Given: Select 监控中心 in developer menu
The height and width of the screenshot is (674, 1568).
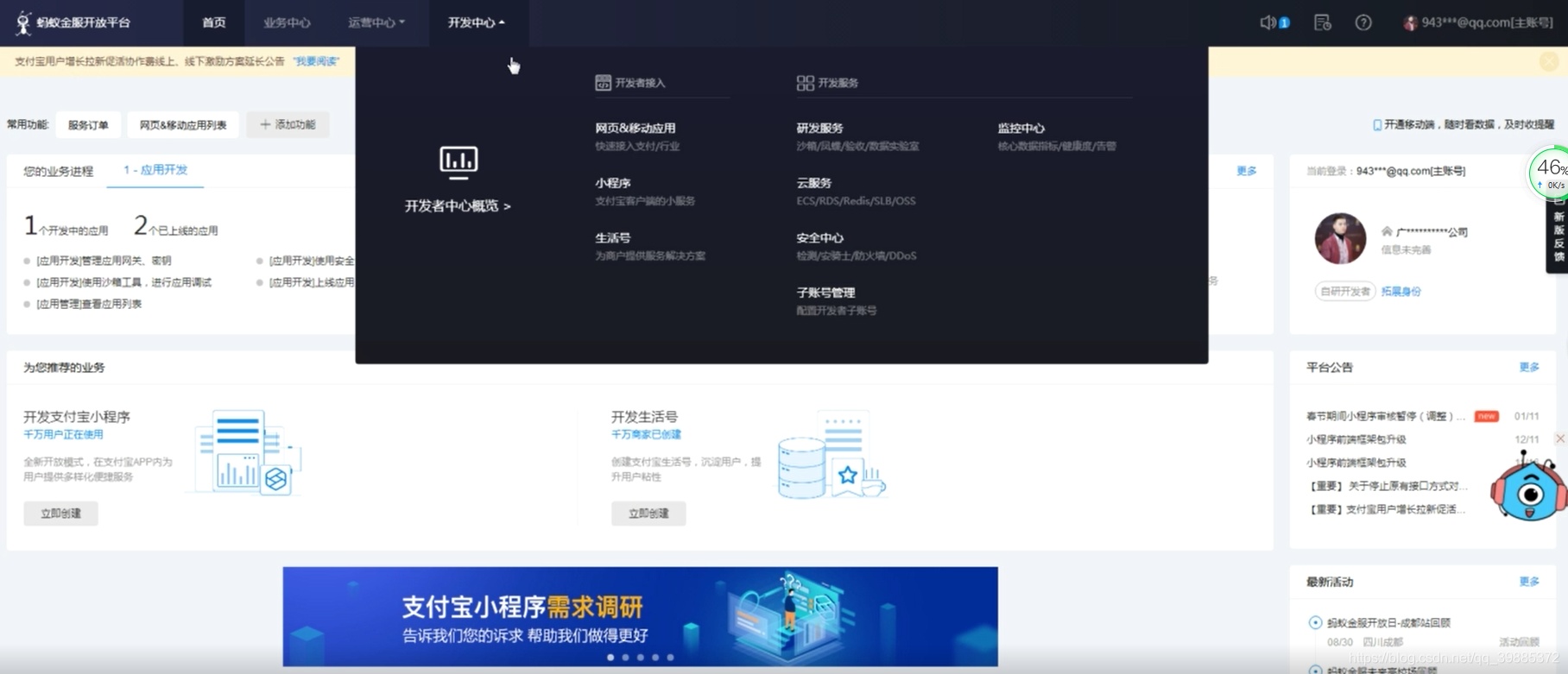Looking at the screenshot, I should pos(1021,128).
